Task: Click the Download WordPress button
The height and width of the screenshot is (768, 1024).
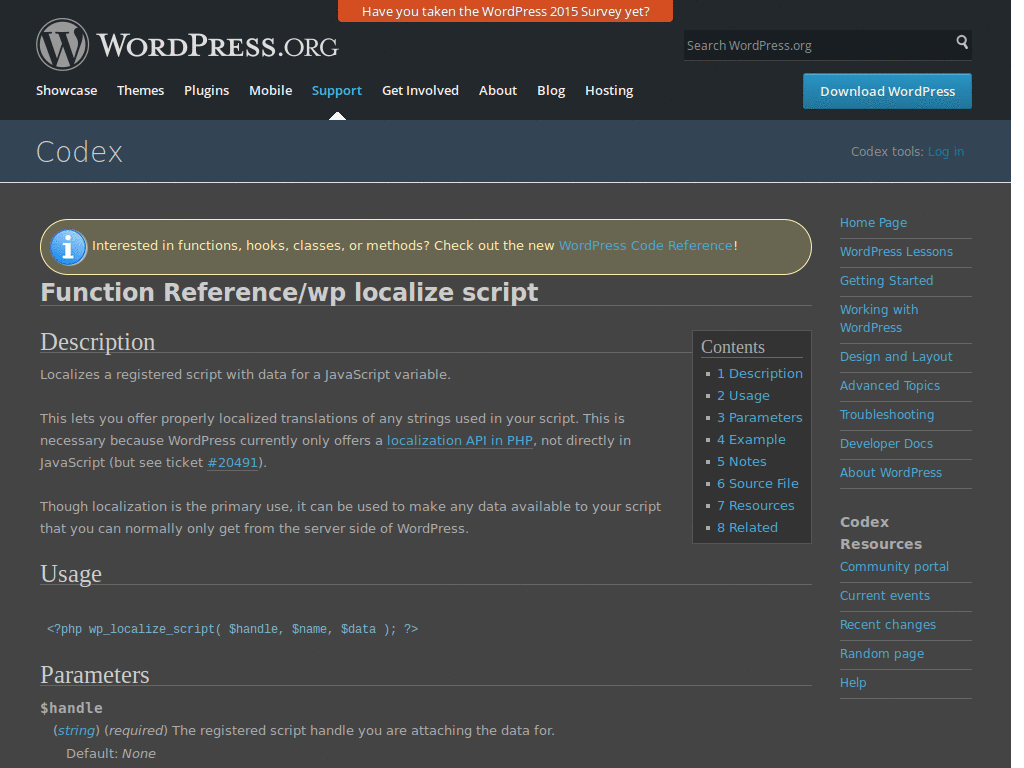Action: pos(887,91)
